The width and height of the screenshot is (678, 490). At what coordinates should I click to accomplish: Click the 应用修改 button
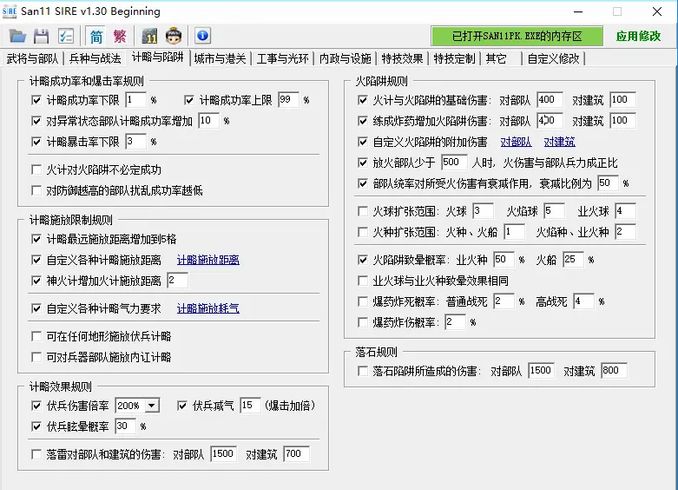[x=639, y=37]
